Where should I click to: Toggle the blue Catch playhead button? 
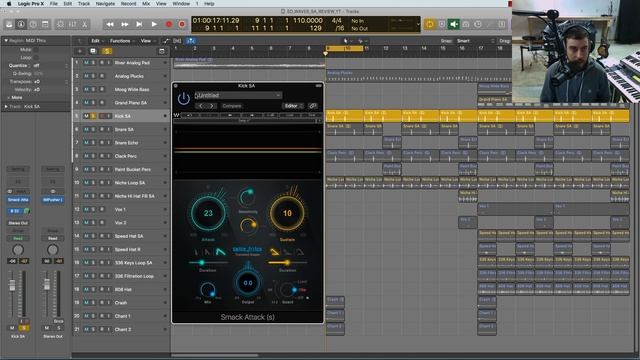tap(190, 41)
